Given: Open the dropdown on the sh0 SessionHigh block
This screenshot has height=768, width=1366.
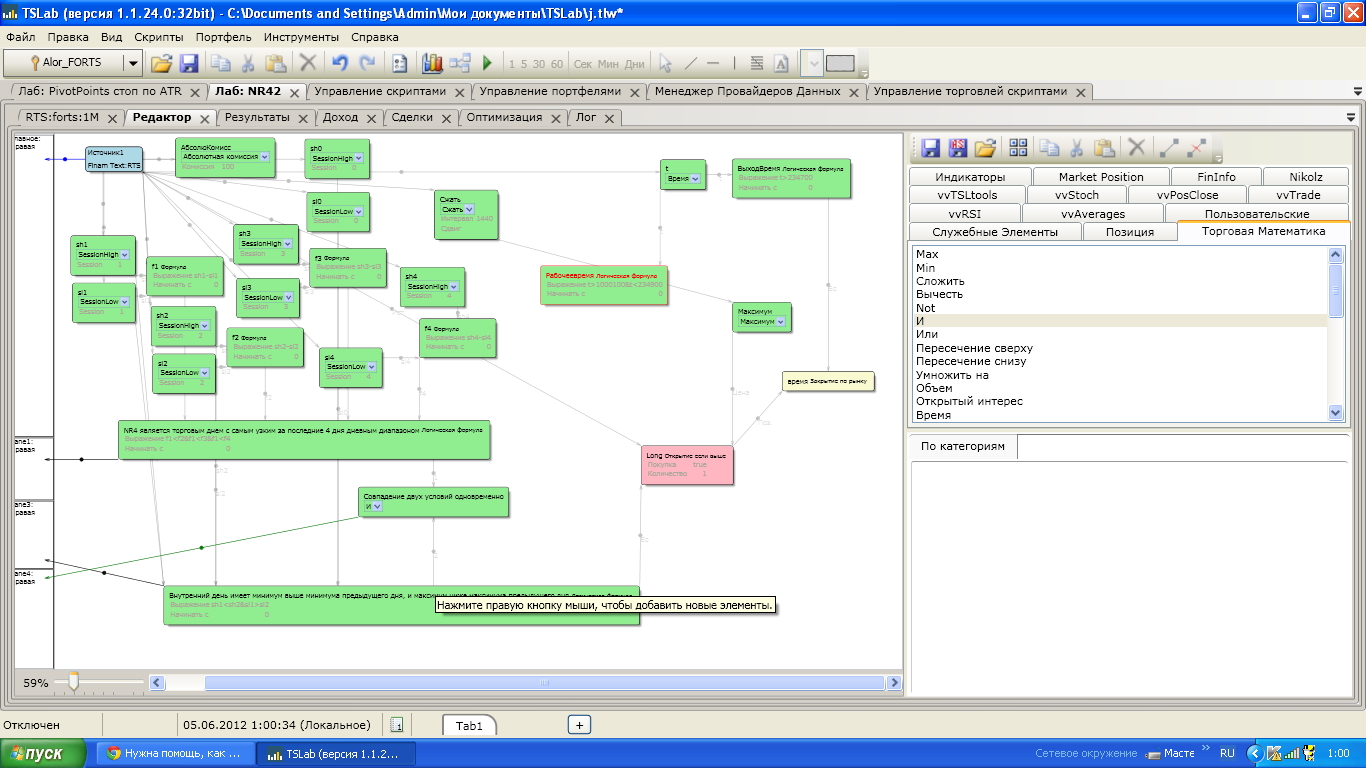Looking at the screenshot, I should pos(360,158).
